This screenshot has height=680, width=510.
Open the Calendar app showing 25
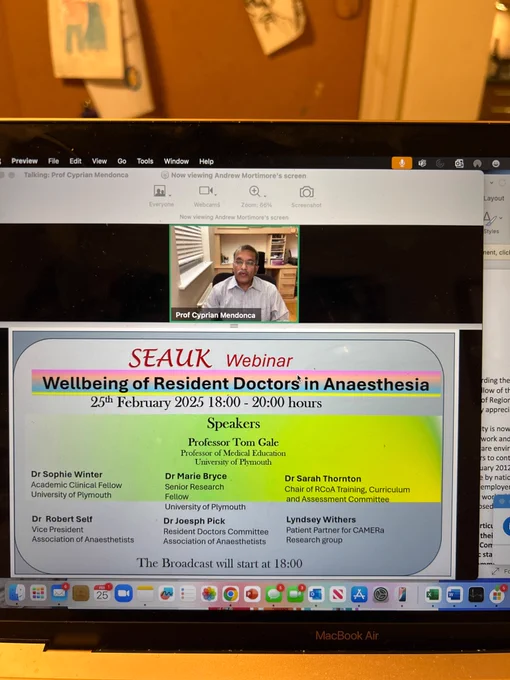[x=102, y=593]
